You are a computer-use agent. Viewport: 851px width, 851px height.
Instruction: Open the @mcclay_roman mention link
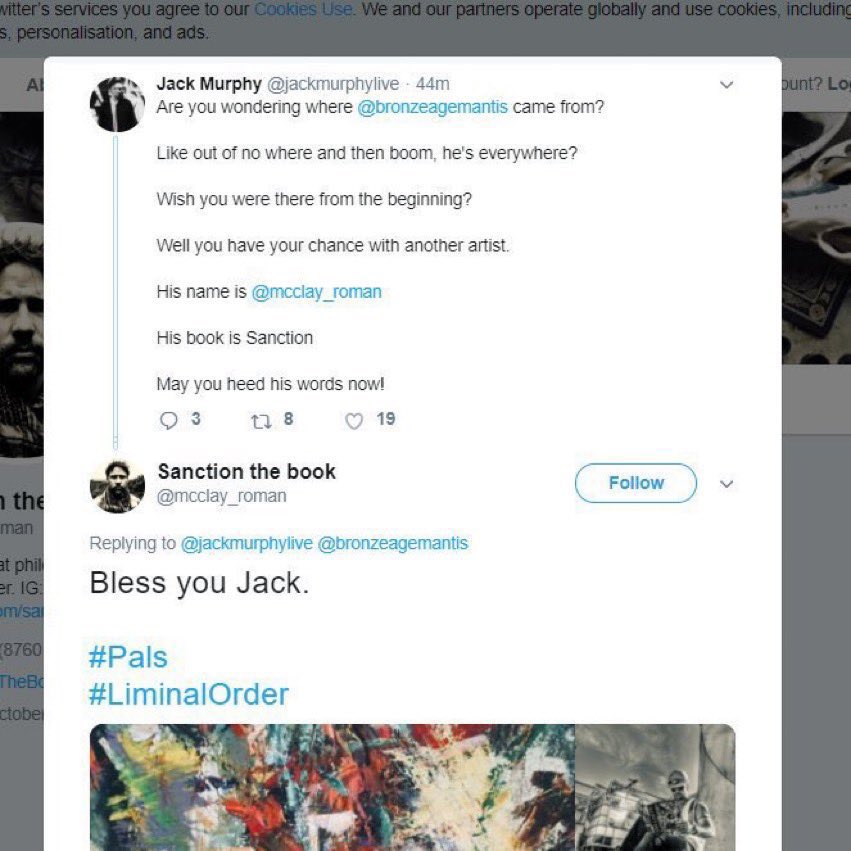316,292
